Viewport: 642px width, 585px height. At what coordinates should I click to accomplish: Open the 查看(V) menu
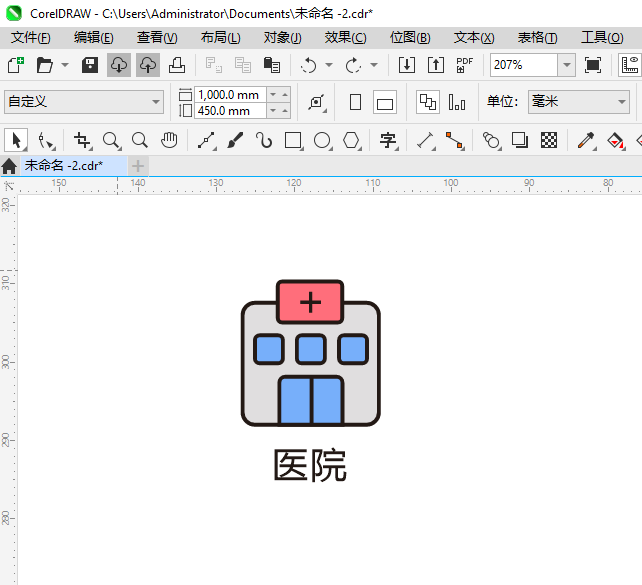click(x=157, y=38)
